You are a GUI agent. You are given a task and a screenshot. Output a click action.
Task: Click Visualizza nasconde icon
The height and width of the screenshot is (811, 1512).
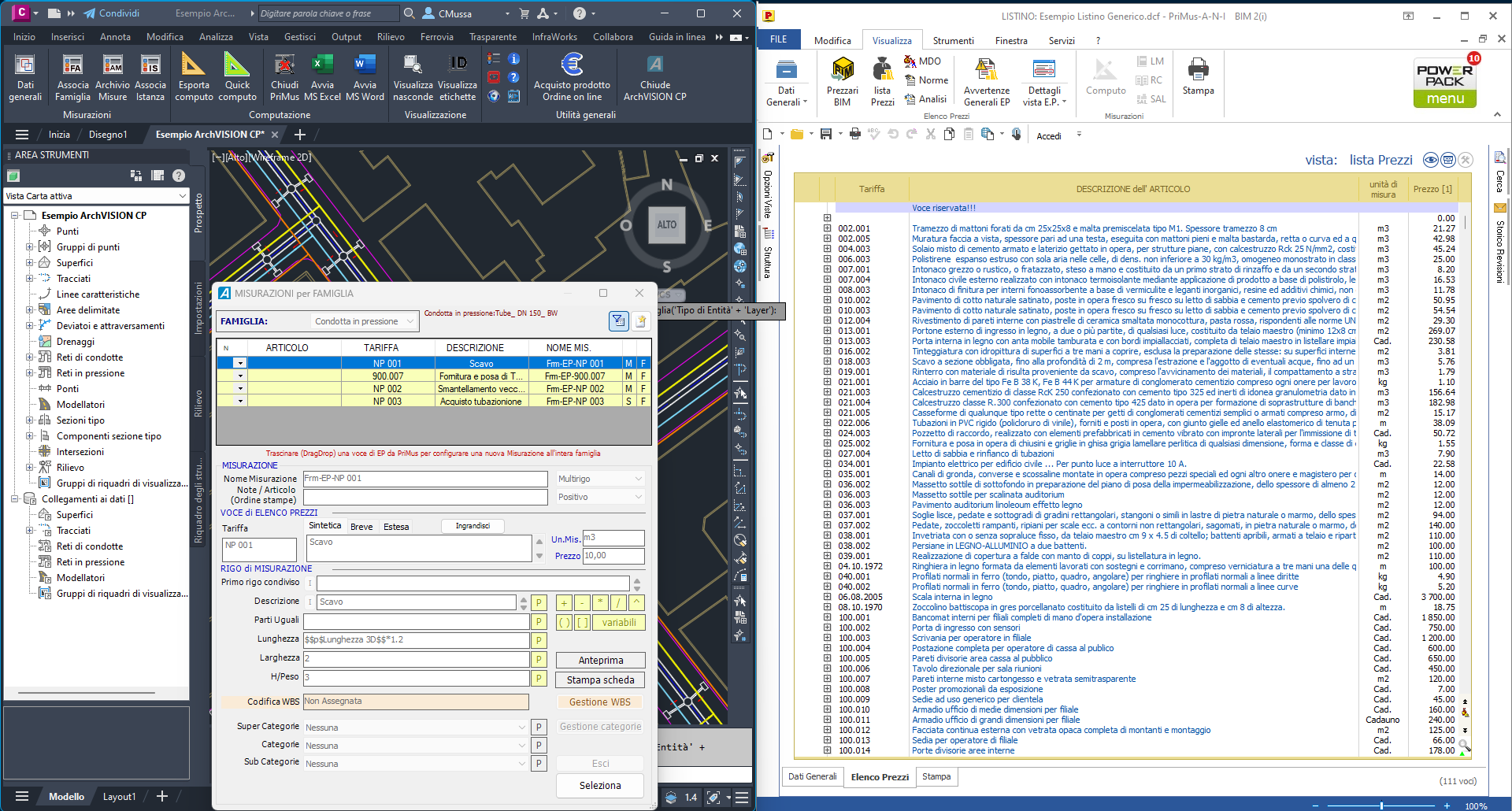pyautogui.click(x=413, y=77)
